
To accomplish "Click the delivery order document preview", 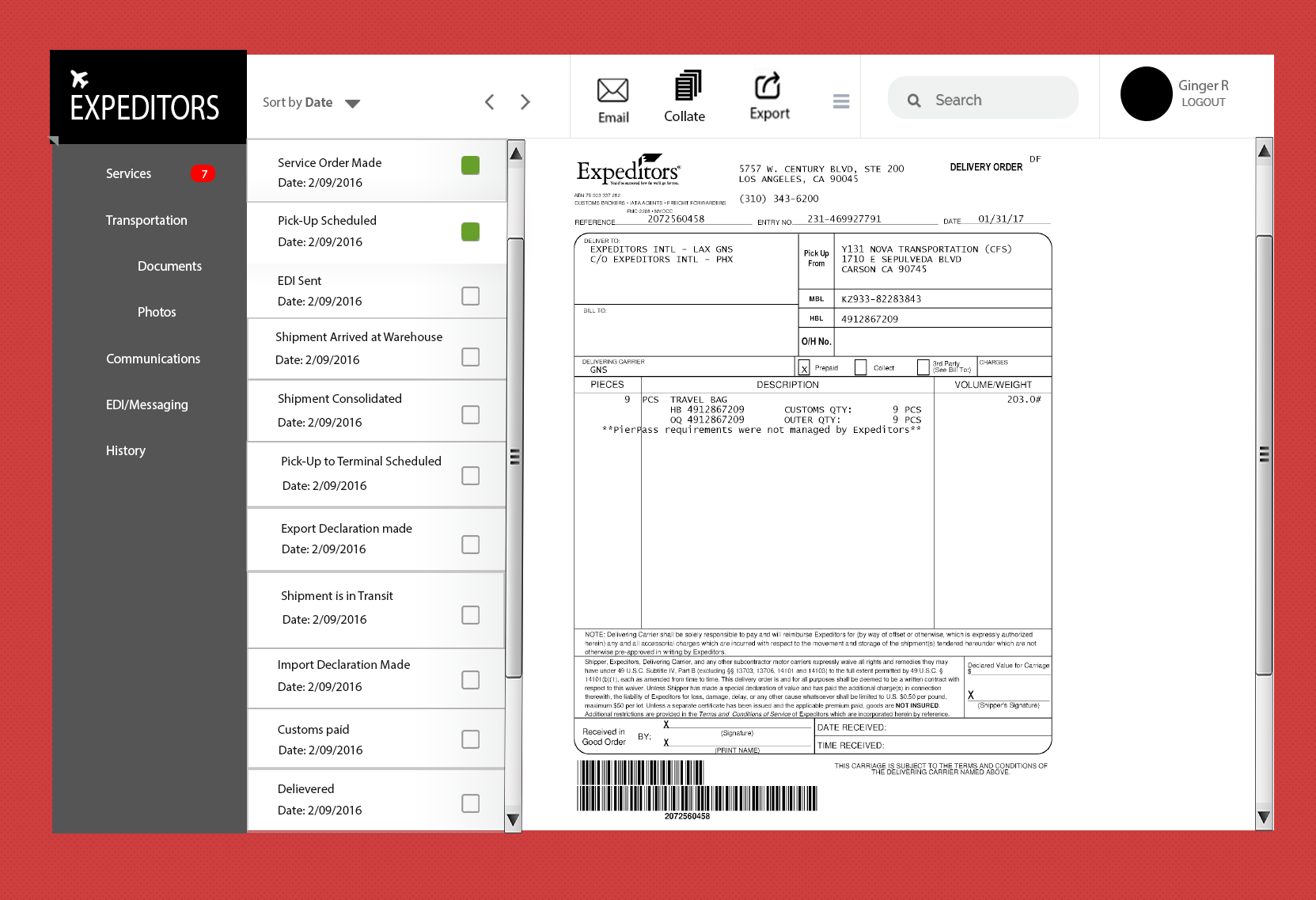I will (x=813, y=486).
